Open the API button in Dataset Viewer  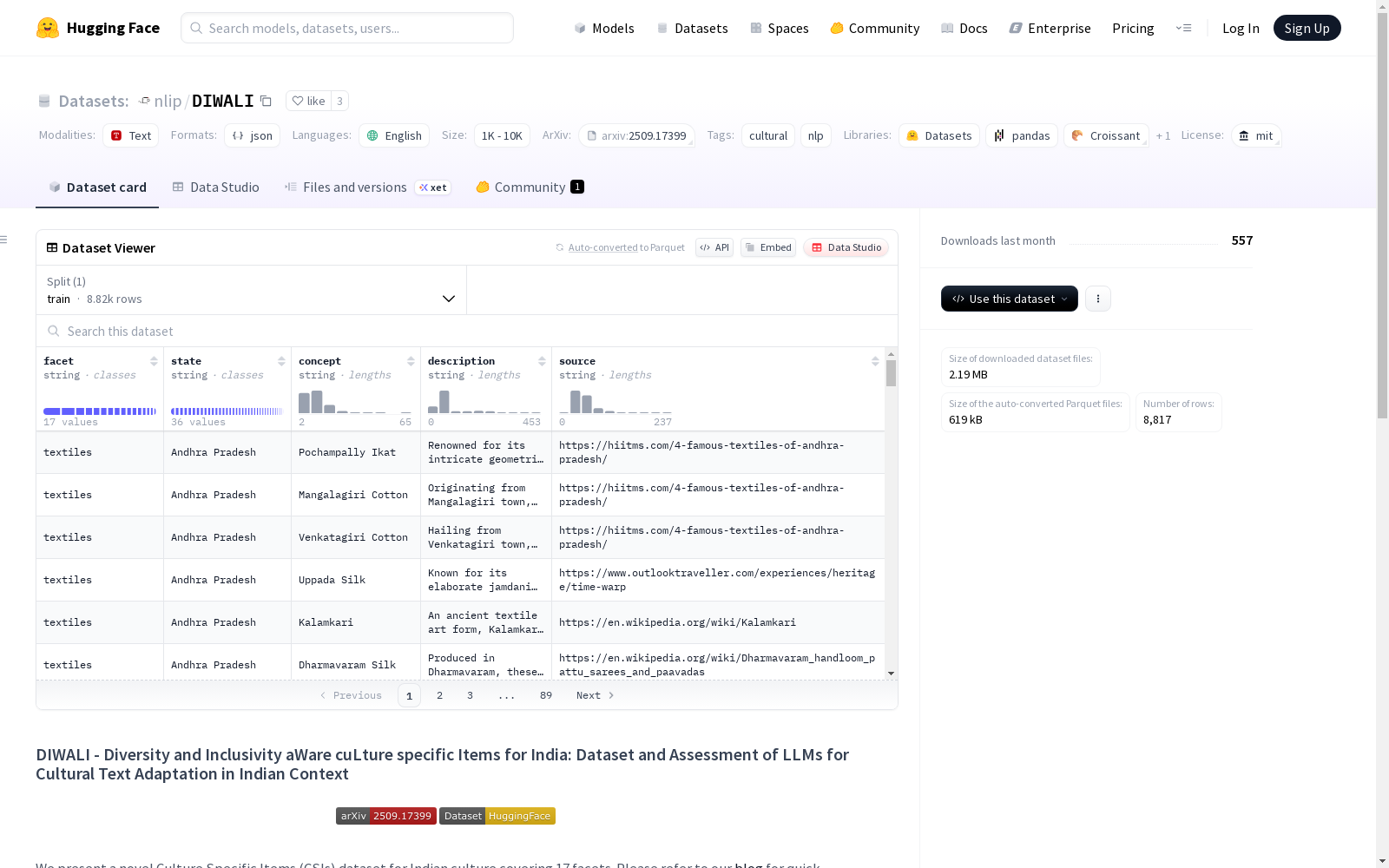(x=714, y=247)
